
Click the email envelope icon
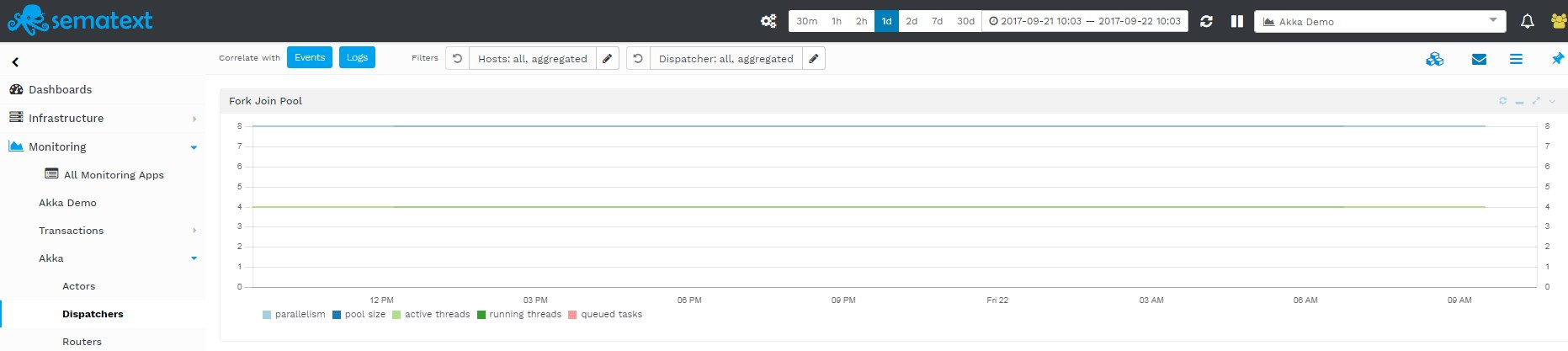[1479, 59]
